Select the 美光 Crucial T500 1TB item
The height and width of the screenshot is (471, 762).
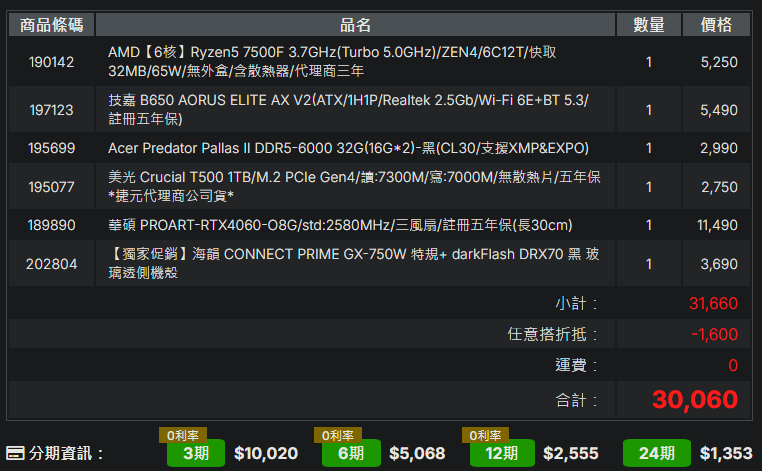point(354,186)
